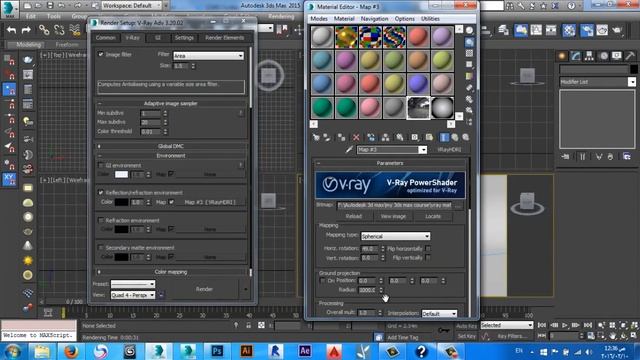The width and height of the screenshot is (640, 360).
Task: Select the Link tool in main toolbar
Action: [x=44, y=30]
